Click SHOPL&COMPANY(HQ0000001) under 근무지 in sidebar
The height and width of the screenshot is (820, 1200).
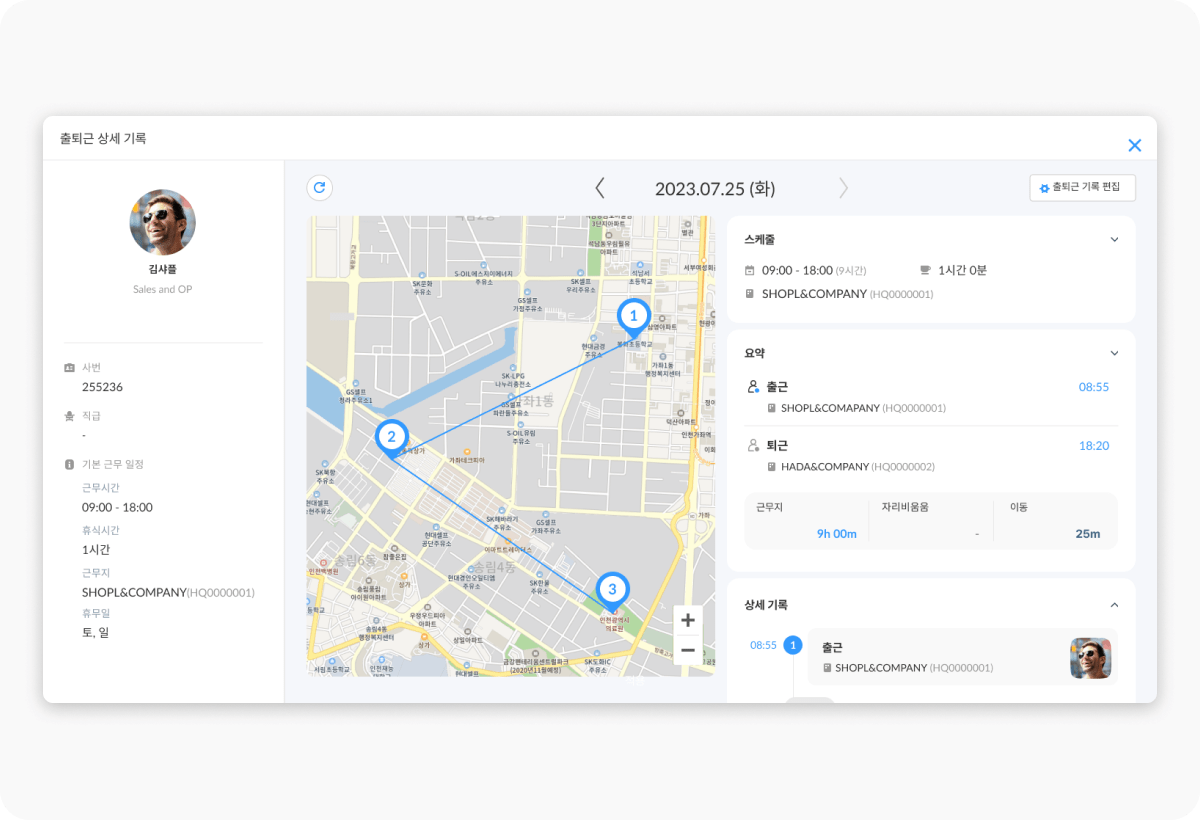tap(168, 592)
